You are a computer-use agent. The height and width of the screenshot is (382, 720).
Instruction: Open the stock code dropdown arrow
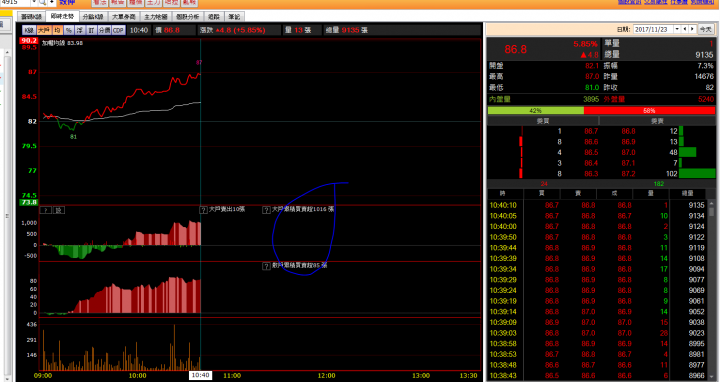34,3
